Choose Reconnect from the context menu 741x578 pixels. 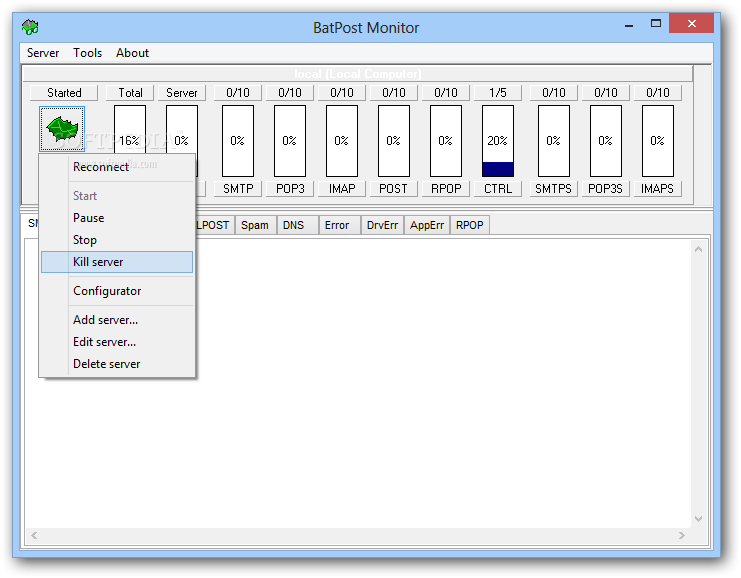pyautogui.click(x=117, y=167)
